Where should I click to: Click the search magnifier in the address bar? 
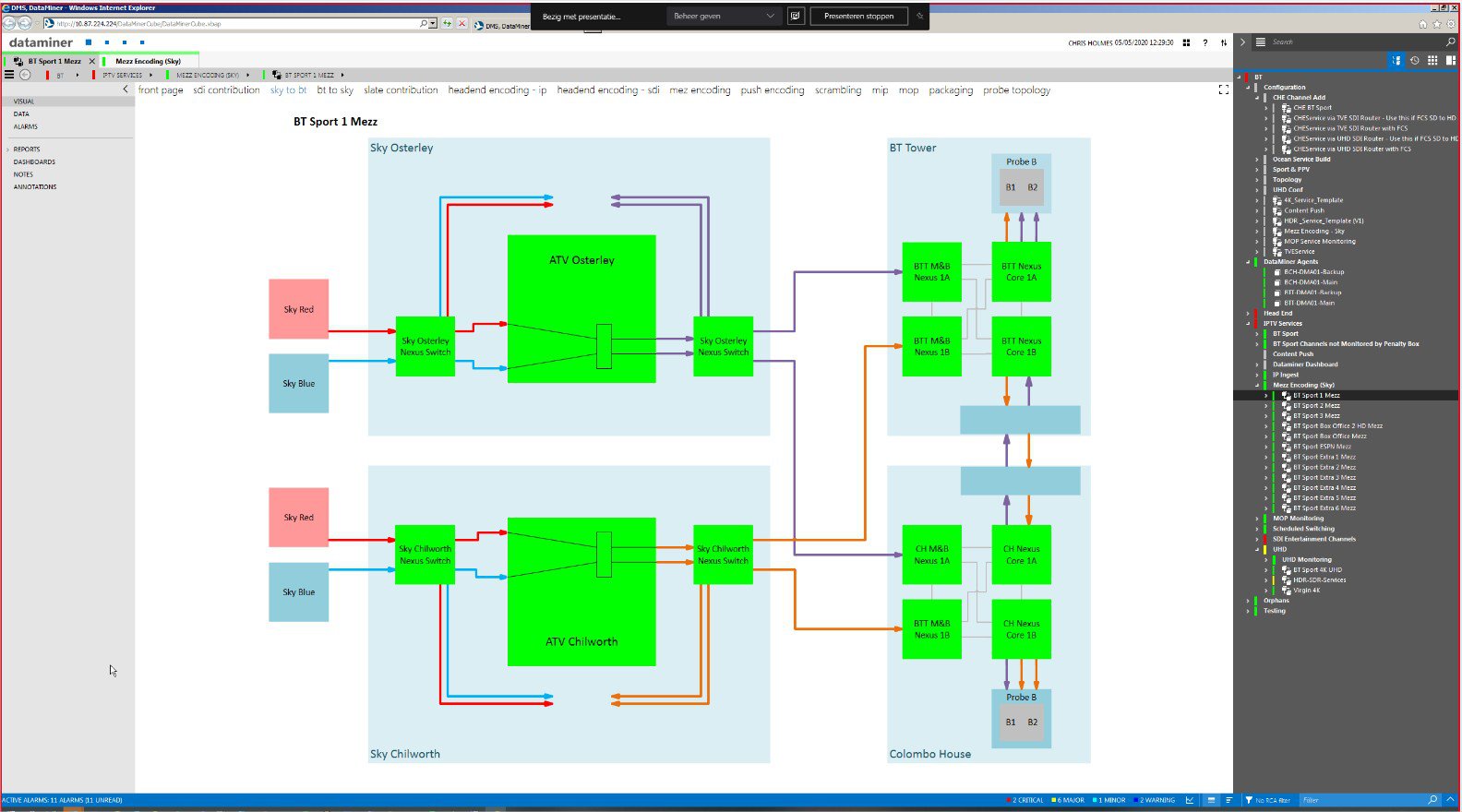425,23
